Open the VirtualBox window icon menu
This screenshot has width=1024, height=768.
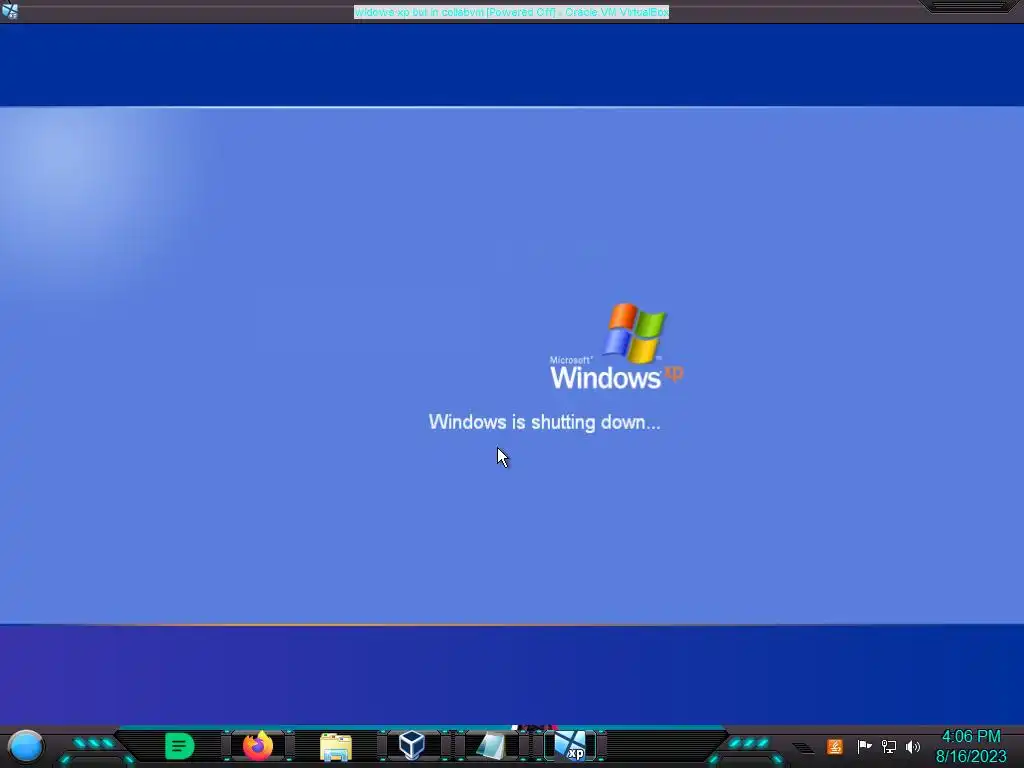pos(10,11)
